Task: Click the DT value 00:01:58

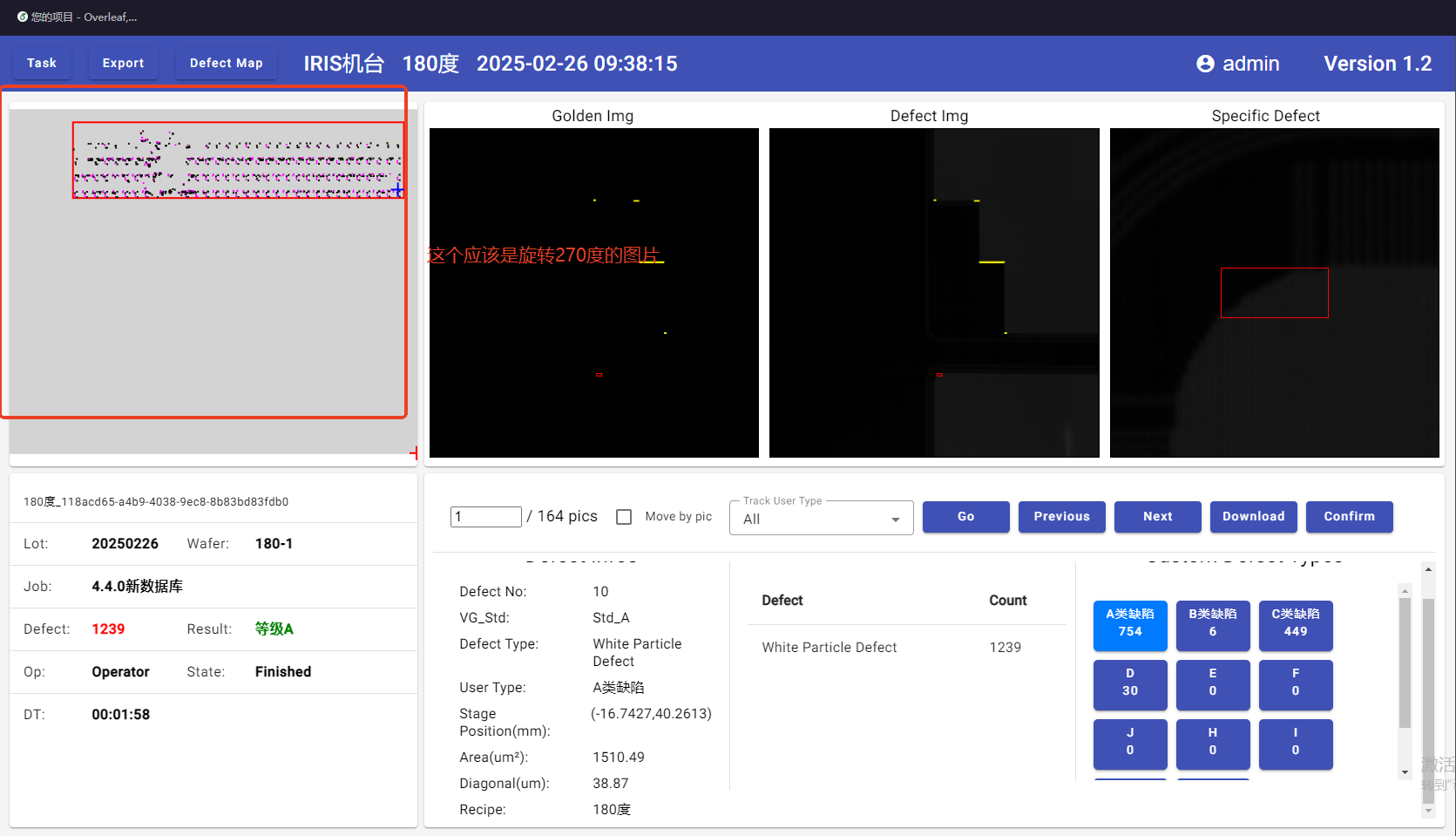Action: point(121,715)
